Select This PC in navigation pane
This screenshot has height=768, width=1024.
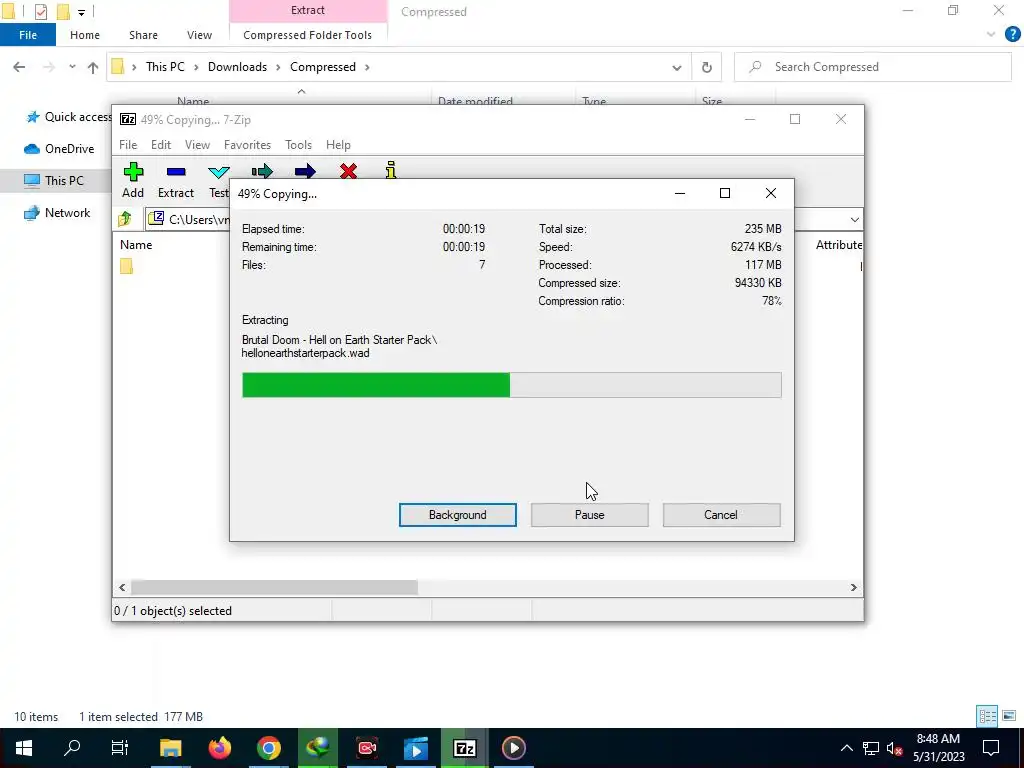pos(54,181)
